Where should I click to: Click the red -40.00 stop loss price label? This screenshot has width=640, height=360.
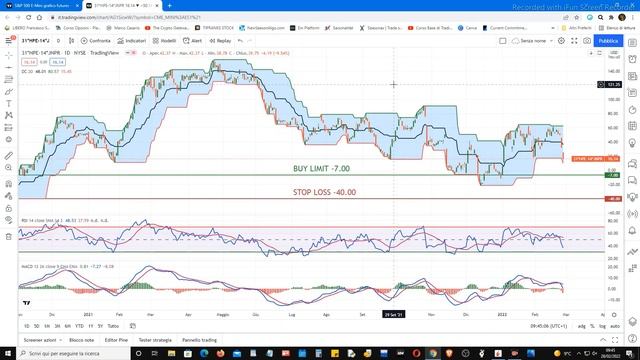[613, 199]
